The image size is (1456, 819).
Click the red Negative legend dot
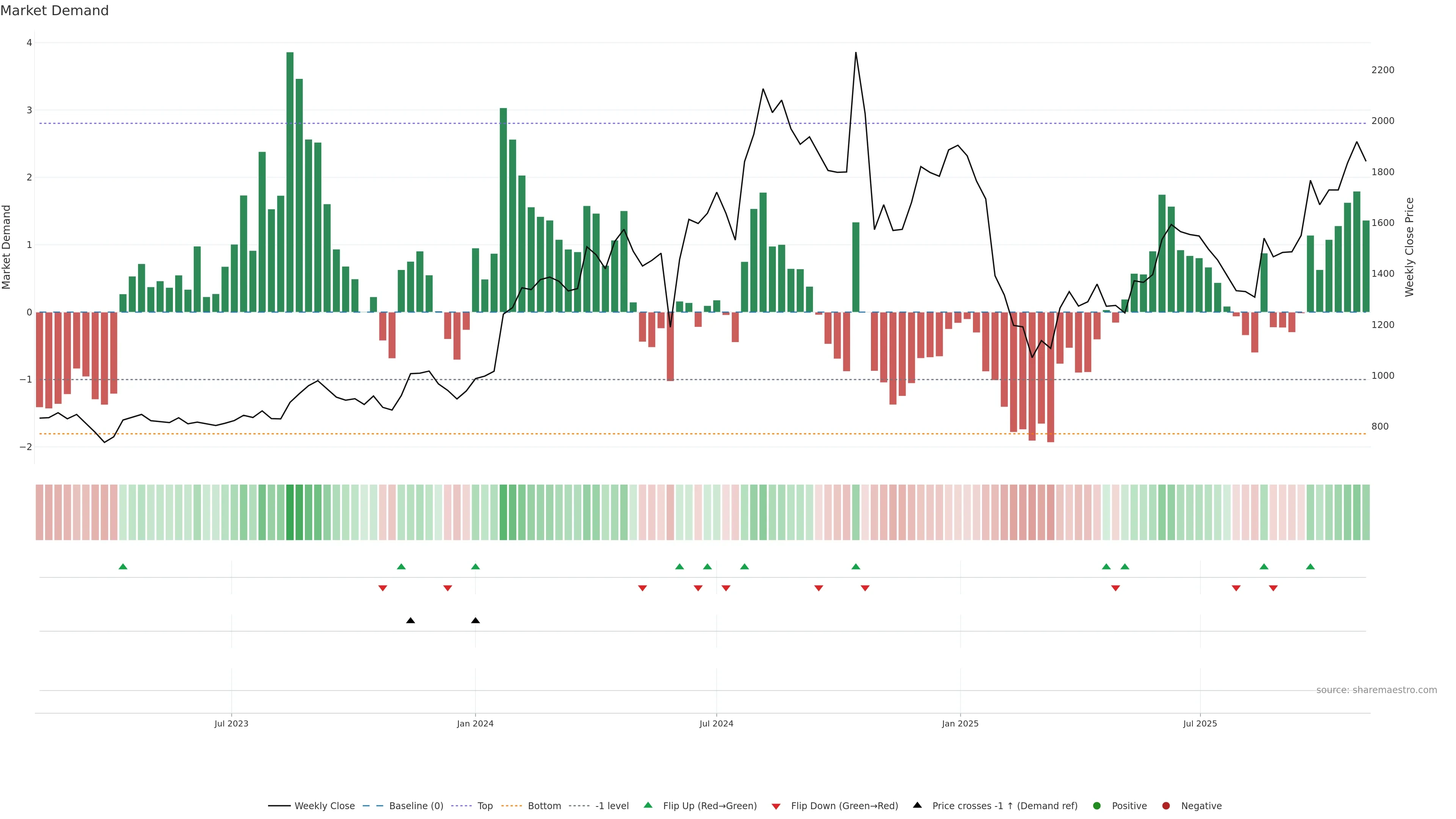click(x=1166, y=805)
